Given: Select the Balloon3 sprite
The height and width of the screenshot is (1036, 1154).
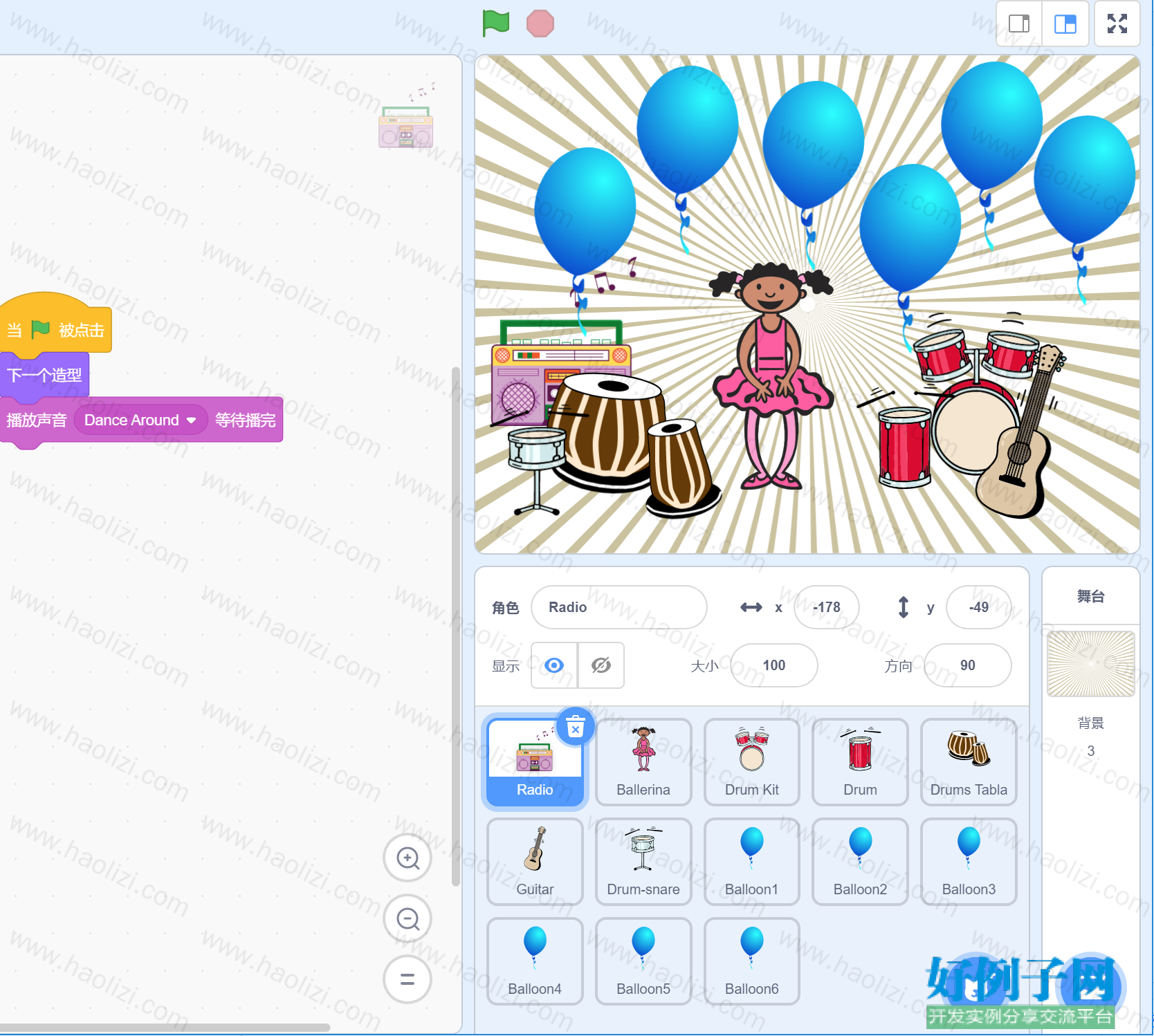Looking at the screenshot, I should click(969, 862).
